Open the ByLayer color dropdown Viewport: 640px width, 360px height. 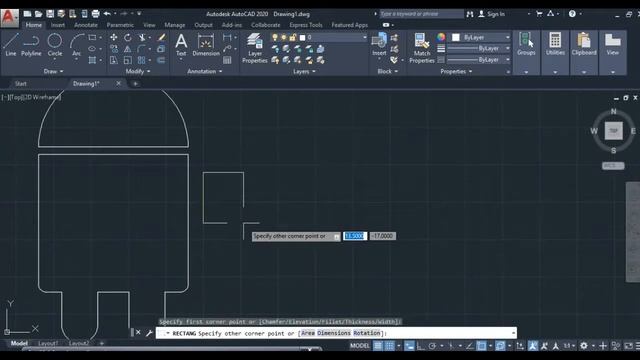pos(507,37)
